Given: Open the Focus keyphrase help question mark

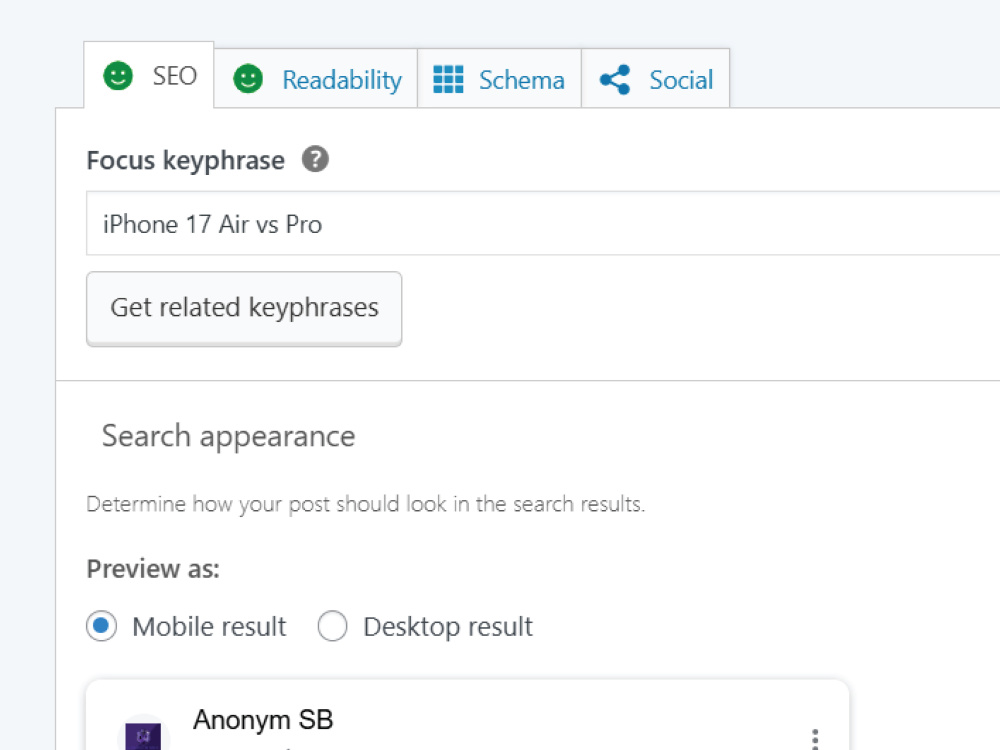Looking at the screenshot, I should click(315, 159).
